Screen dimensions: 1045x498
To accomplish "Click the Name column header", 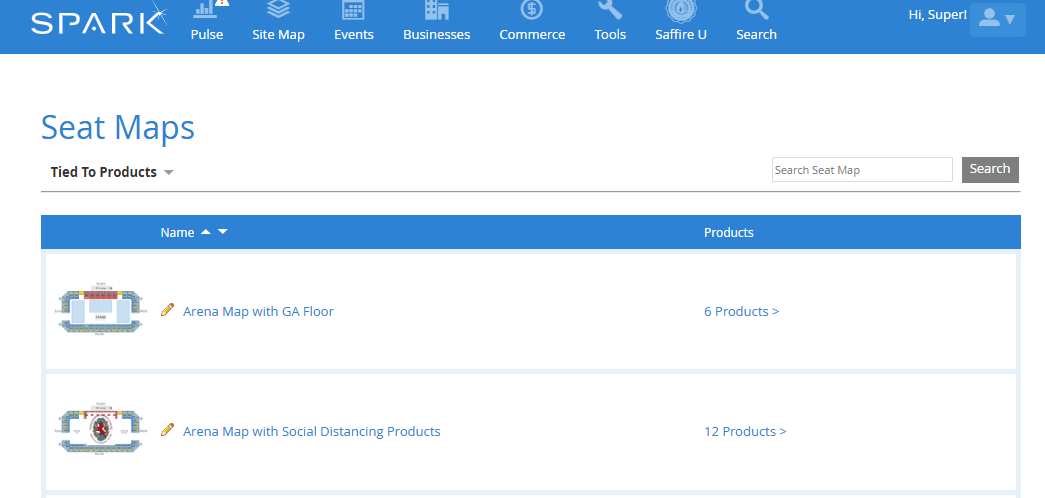I will click(x=177, y=233).
